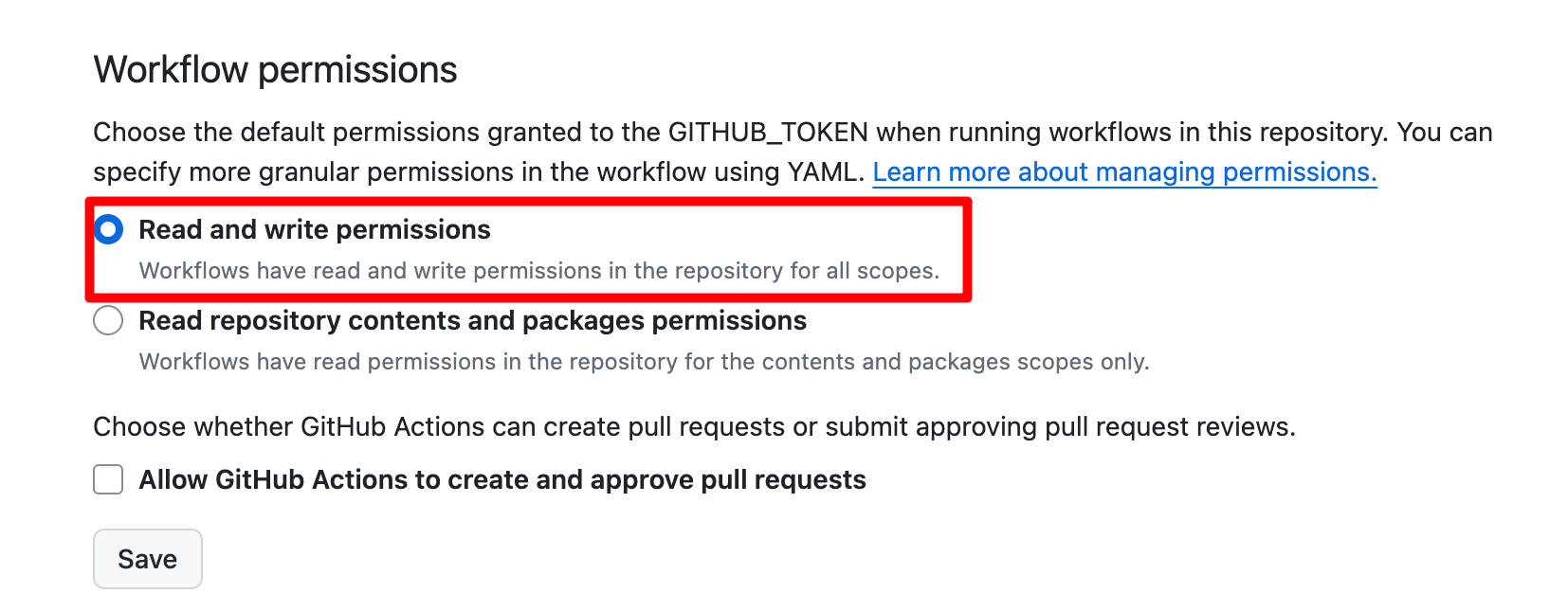Save the workflow permission settings
Image resolution: width=1568 pixels, height=593 pixels.
[148, 559]
